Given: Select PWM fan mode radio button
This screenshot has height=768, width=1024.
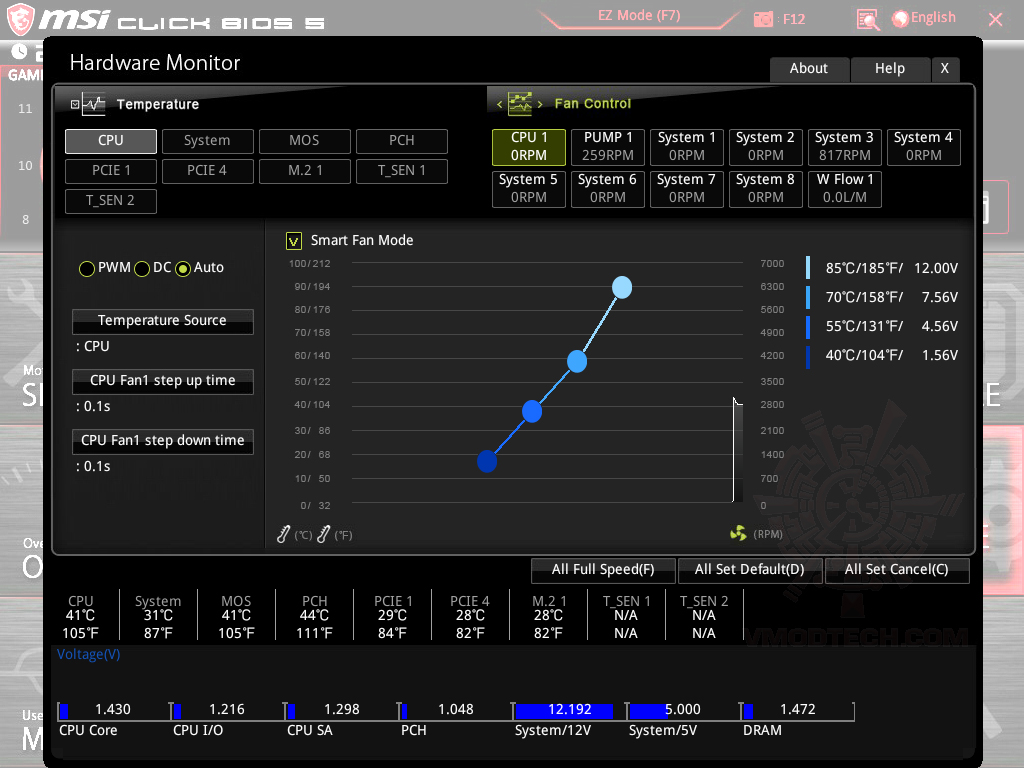Looking at the screenshot, I should click(x=87, y=268).
